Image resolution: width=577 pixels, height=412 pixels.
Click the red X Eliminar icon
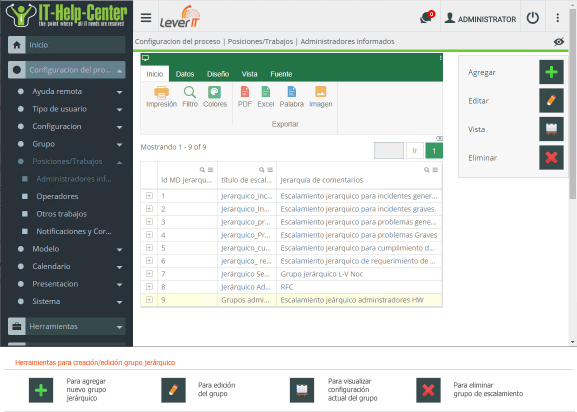(x=551, y=157)
